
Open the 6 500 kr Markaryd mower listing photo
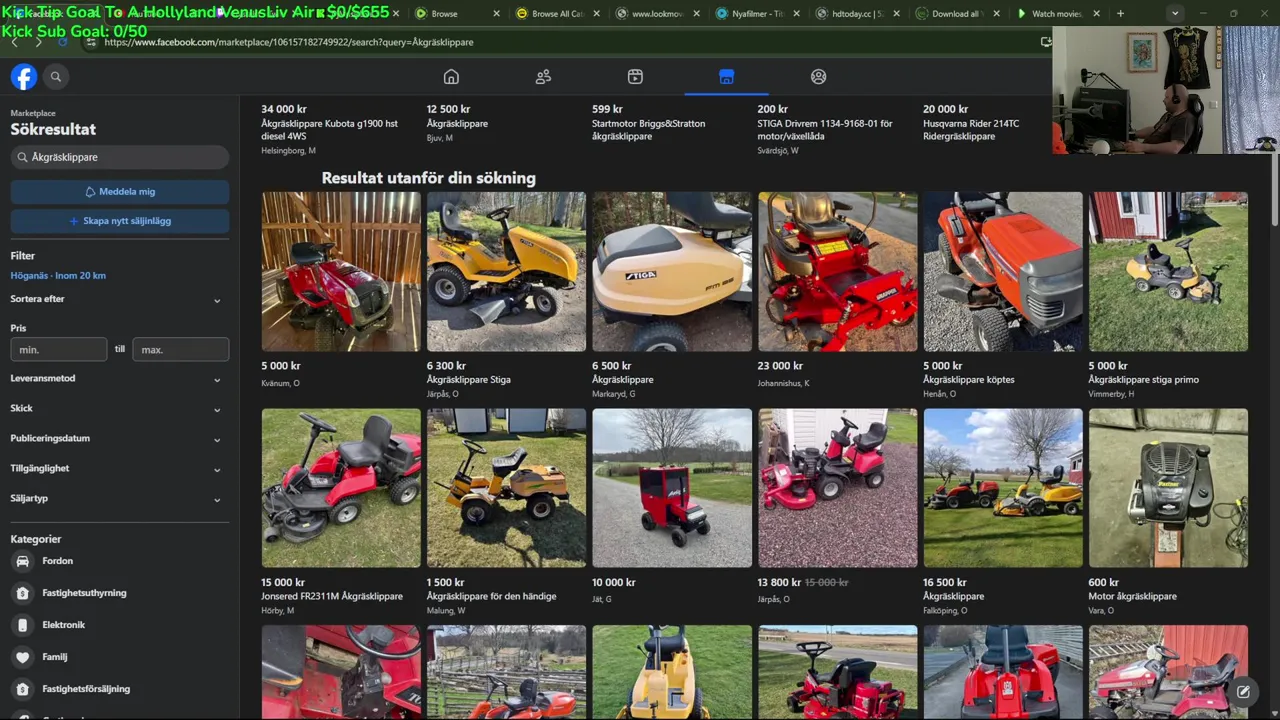point(672,272)
